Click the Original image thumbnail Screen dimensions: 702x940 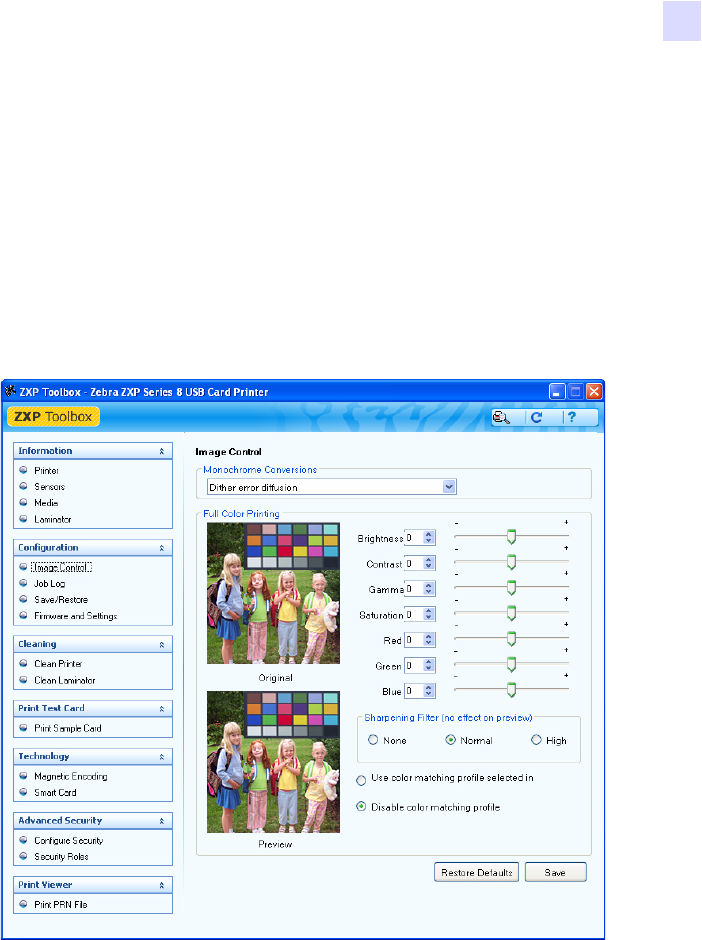pos(273,593)
